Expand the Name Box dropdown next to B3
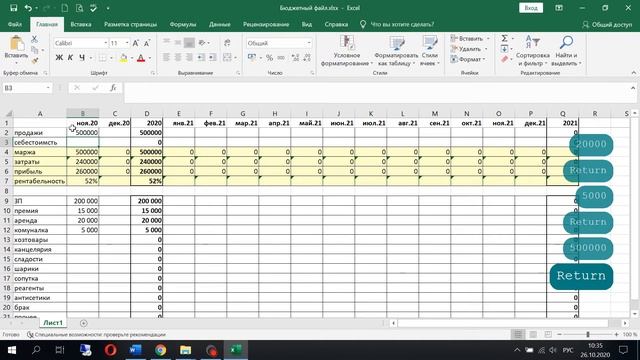 [x=48, y=88]
